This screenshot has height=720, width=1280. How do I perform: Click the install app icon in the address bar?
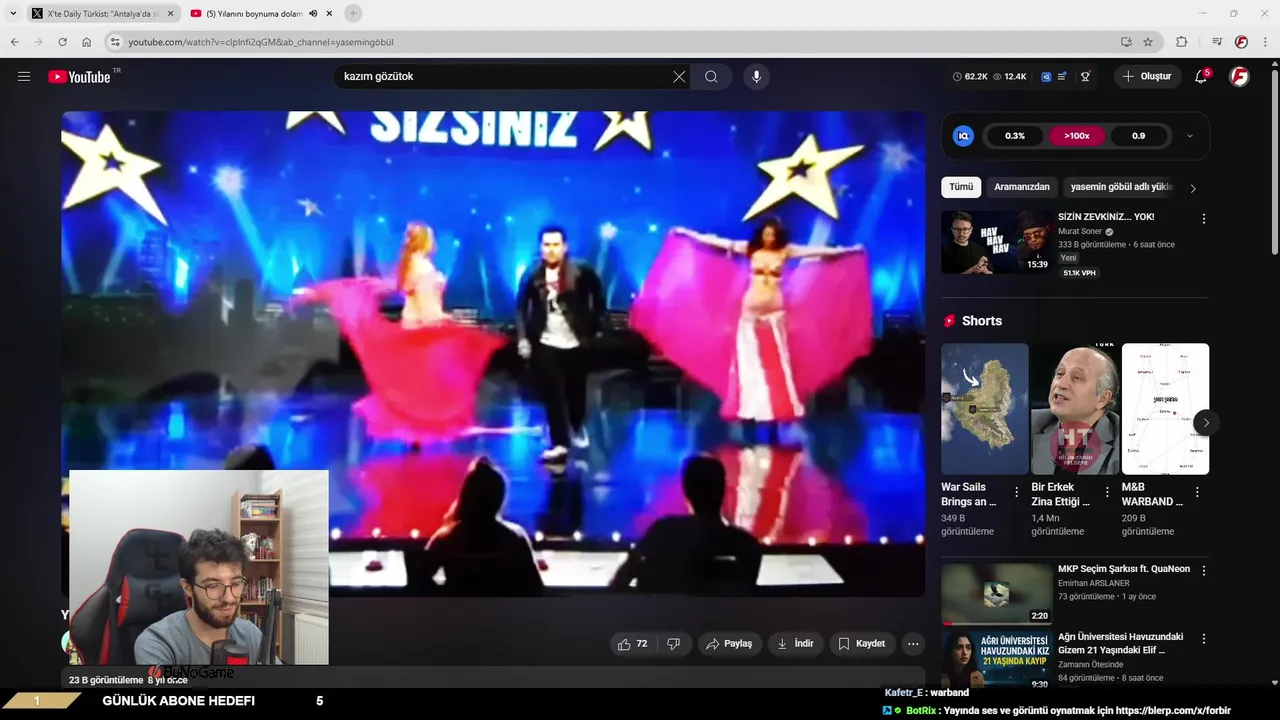(x=1126, y=42)
